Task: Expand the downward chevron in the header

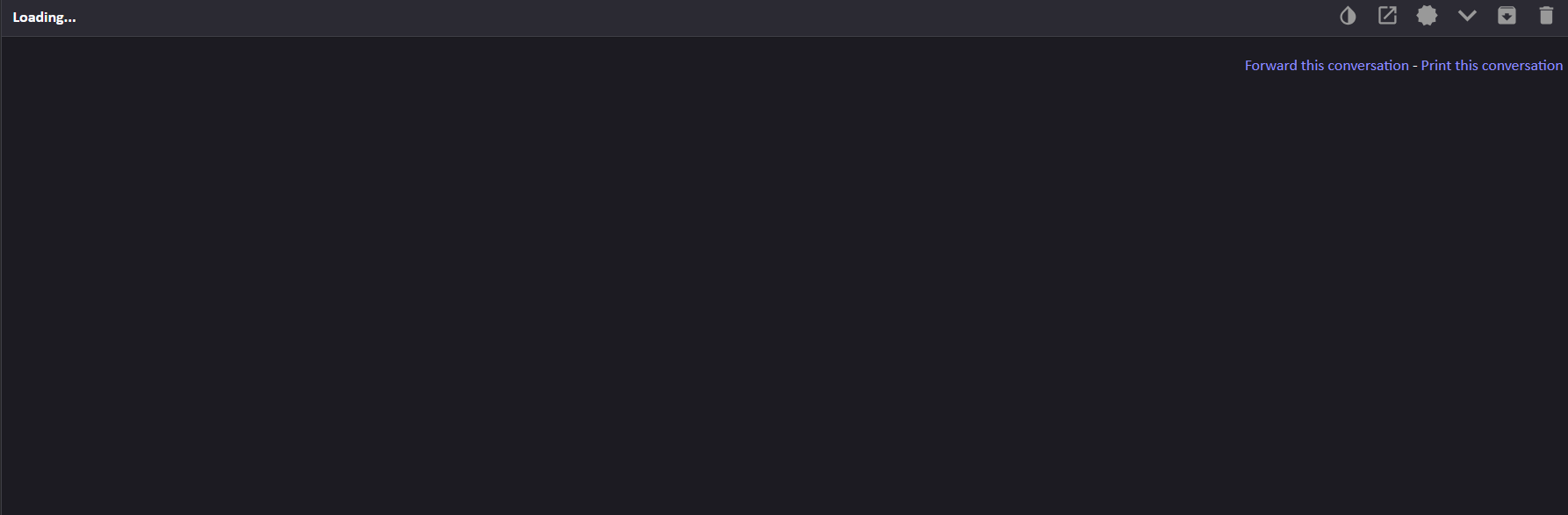Action: [x=1467, y=16]
